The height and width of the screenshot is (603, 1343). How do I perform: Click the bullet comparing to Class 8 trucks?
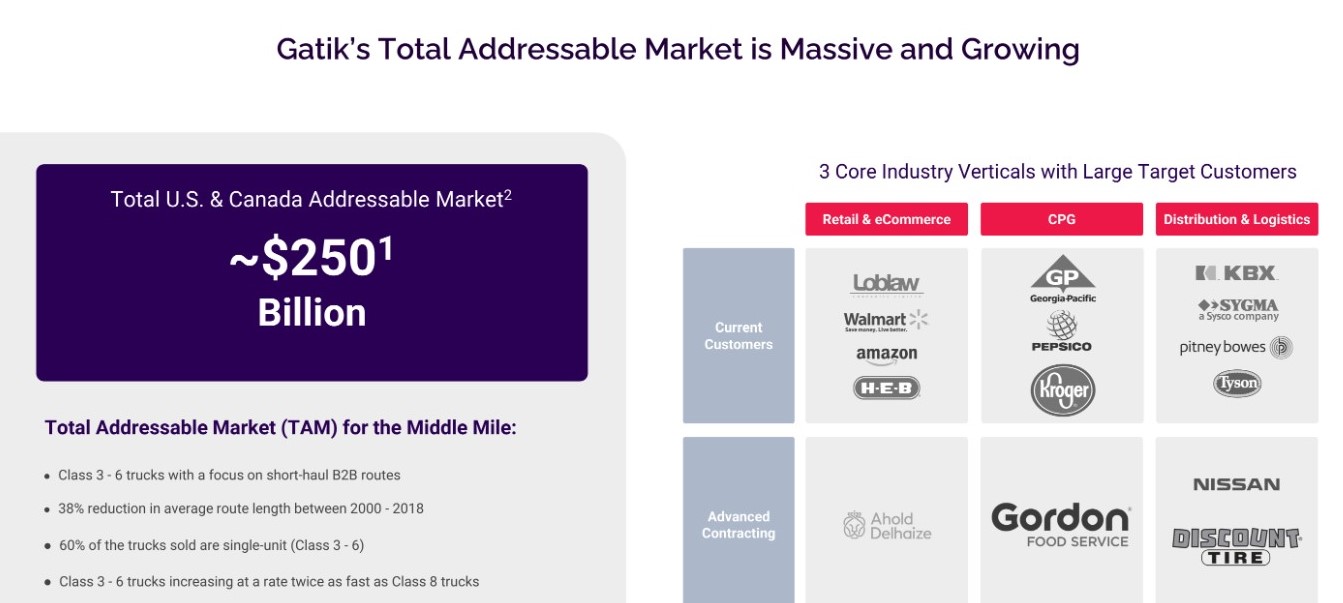pos(269,581)
